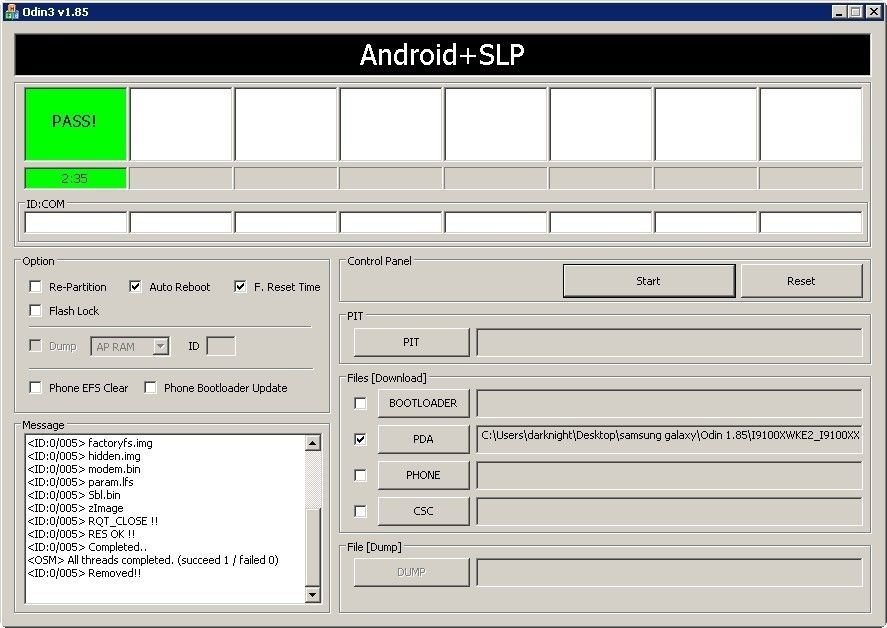Click the CSC file path field
887x628 pixels.
[669, 511]
